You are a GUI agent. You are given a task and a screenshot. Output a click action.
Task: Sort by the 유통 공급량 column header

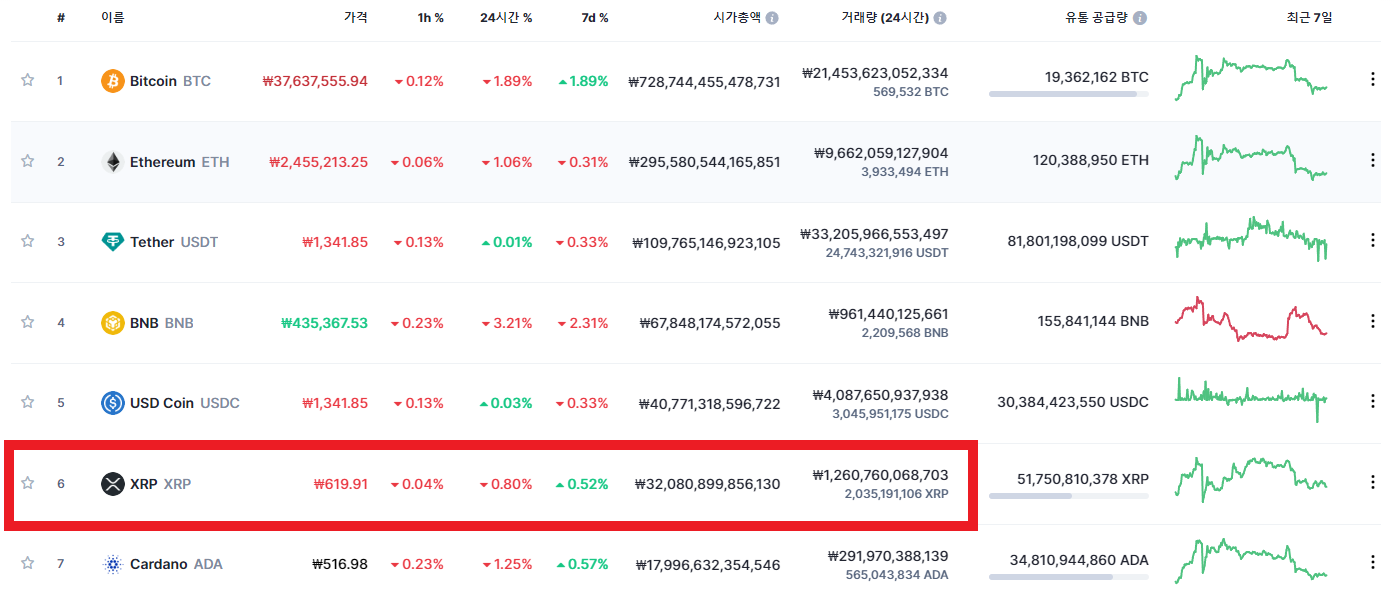pyautogui.click(x=1097, y=18)
